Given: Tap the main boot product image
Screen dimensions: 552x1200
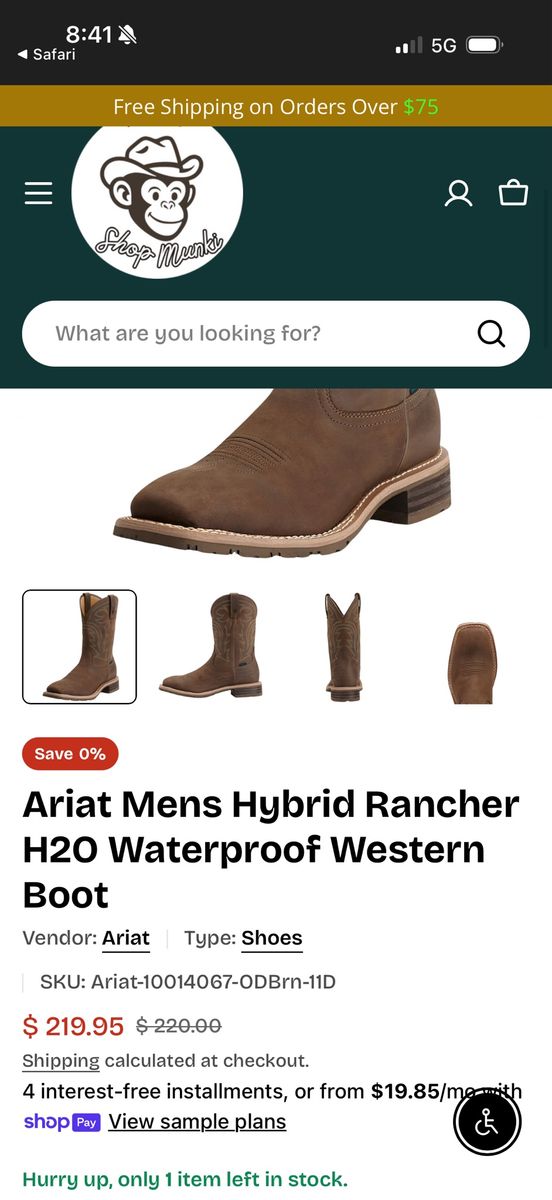Looking at the screenshot, I should click(x=282, y=472).
